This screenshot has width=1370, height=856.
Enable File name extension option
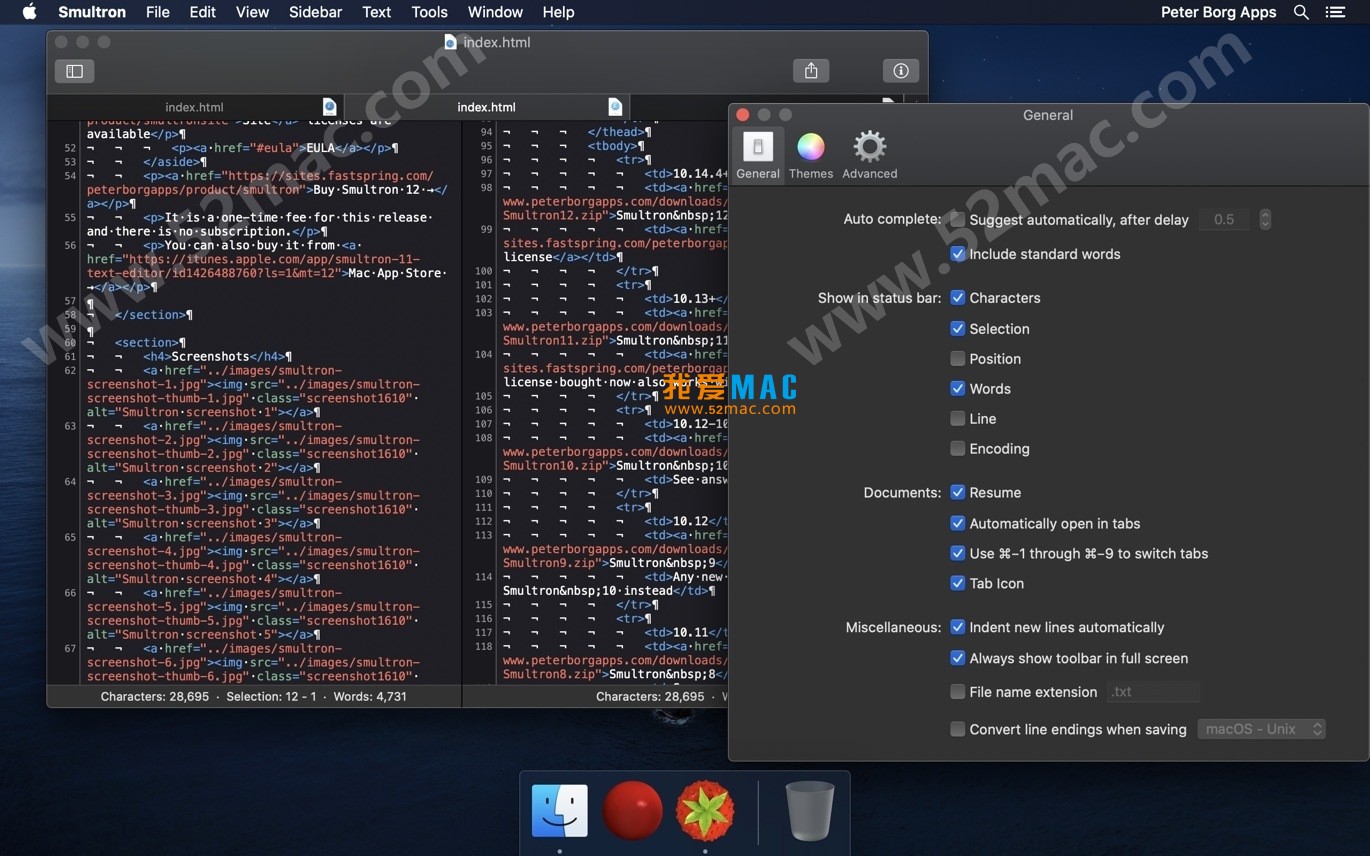pyautogui.click(x=957, y=692)
